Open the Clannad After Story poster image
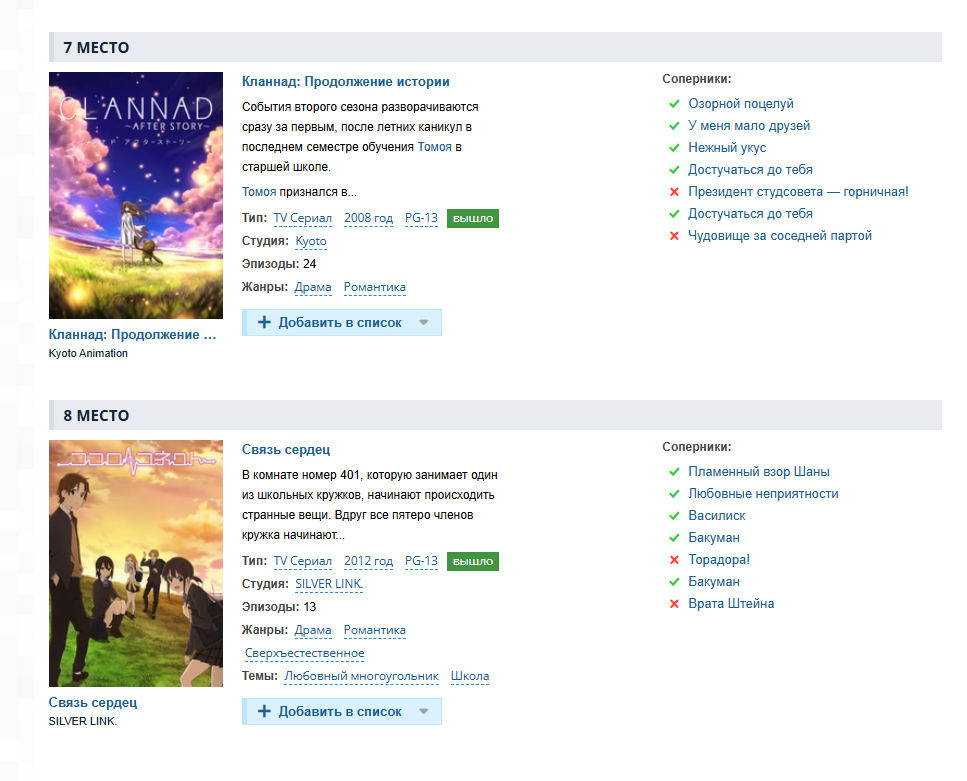 136,195
